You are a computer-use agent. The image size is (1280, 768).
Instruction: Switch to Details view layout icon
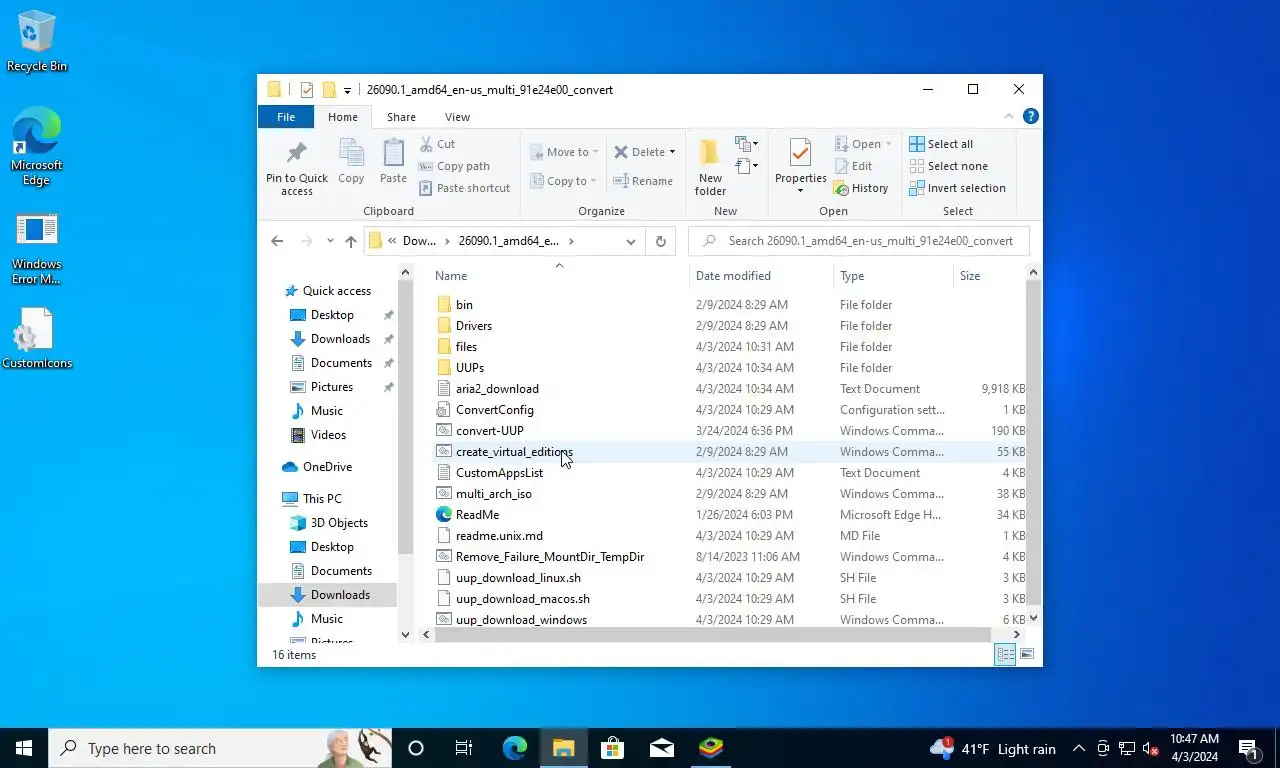(x=1005, y=655)
